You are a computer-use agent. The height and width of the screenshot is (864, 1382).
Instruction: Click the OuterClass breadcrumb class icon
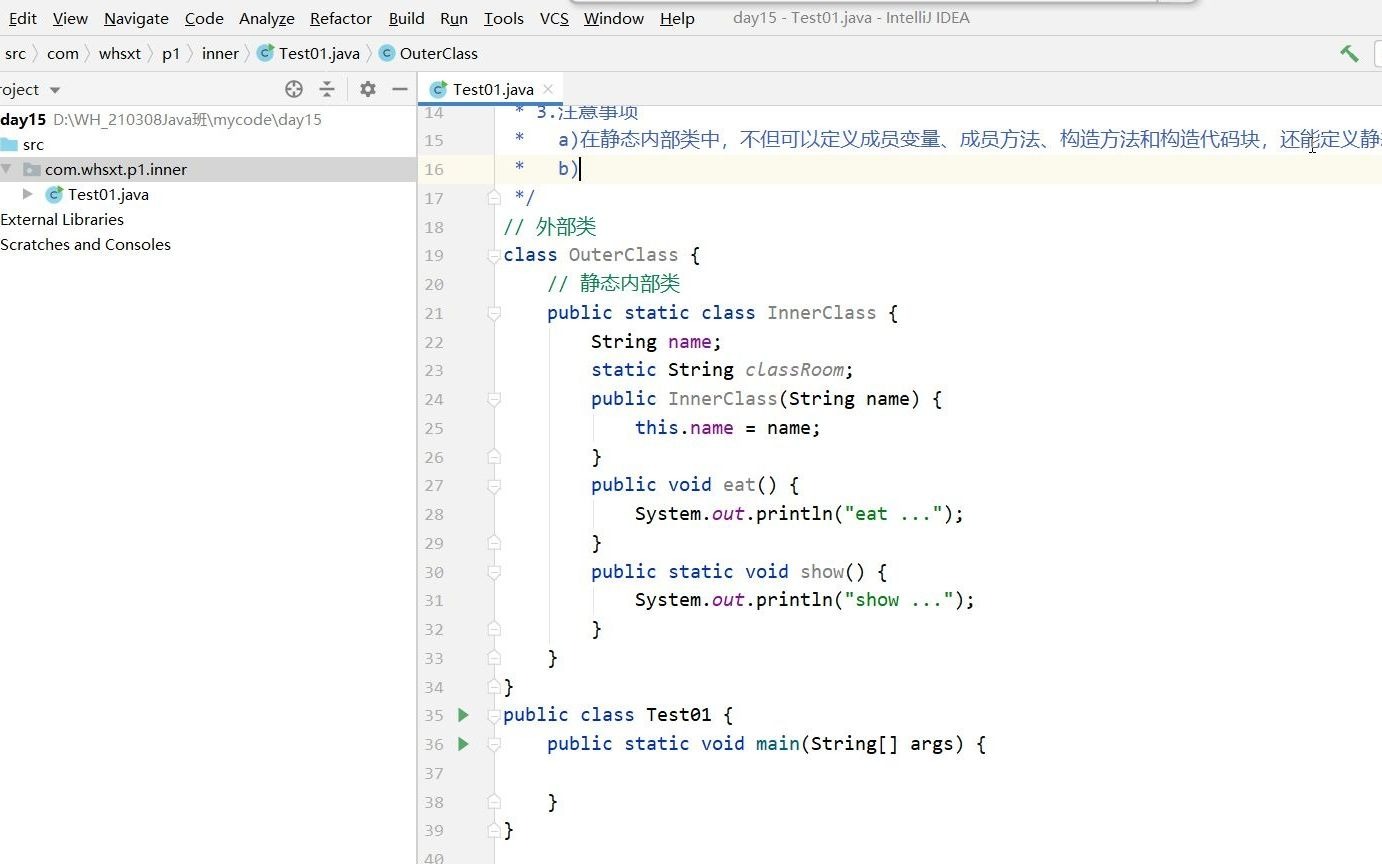point(387,53)
